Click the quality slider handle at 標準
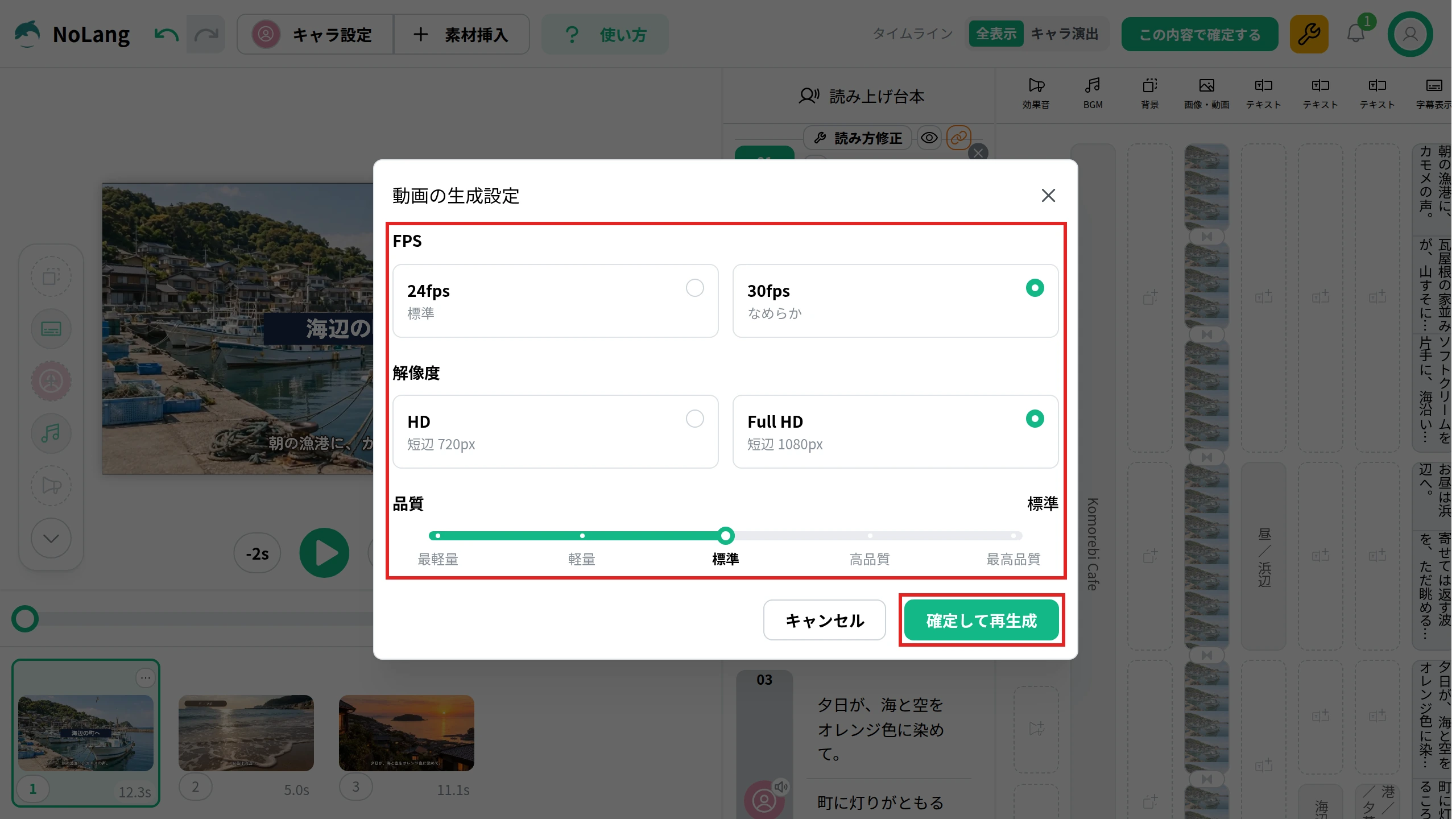The image size is (1456, 819). 725,536
